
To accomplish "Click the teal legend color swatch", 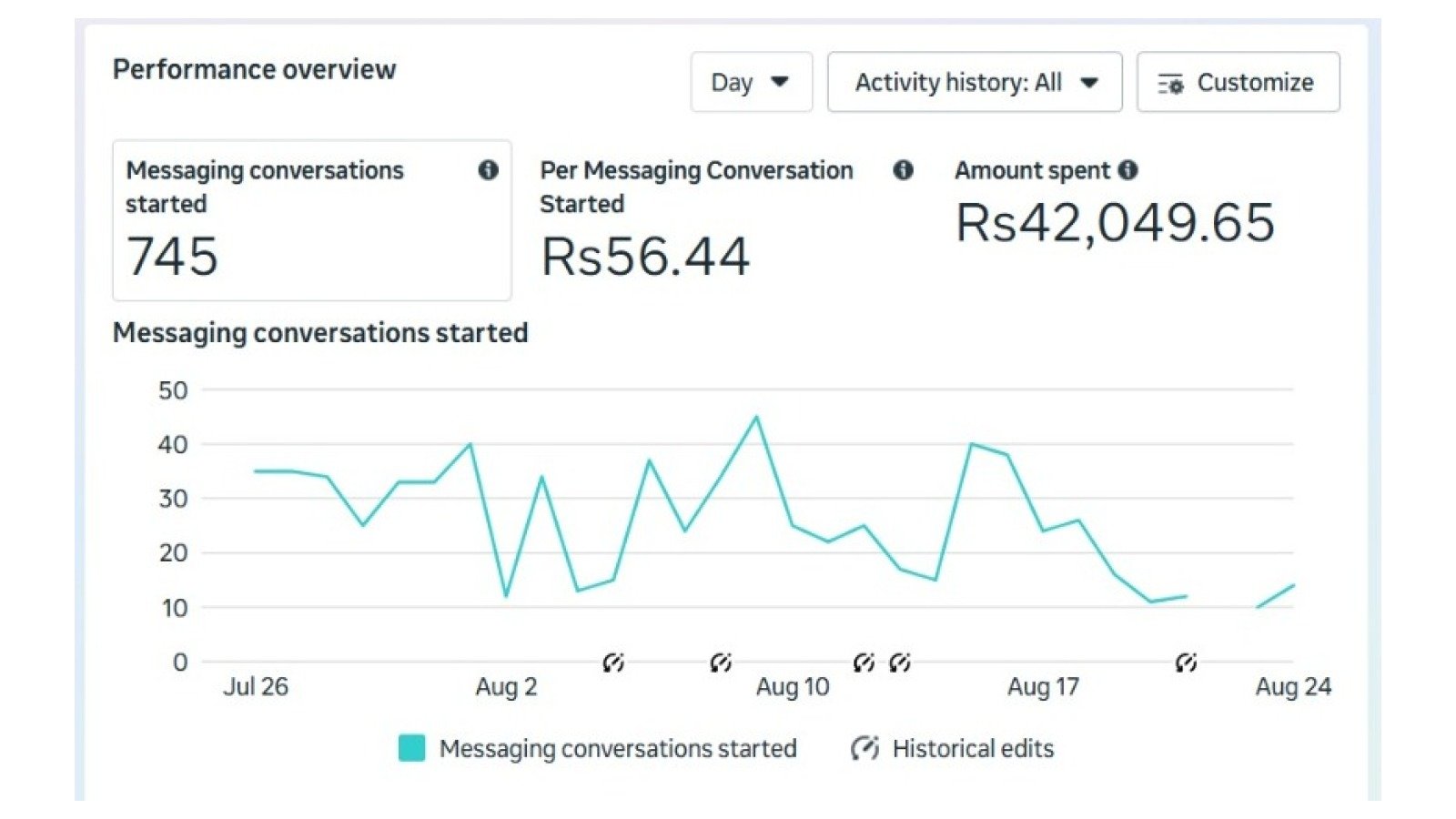I will [x=412, y=748].
